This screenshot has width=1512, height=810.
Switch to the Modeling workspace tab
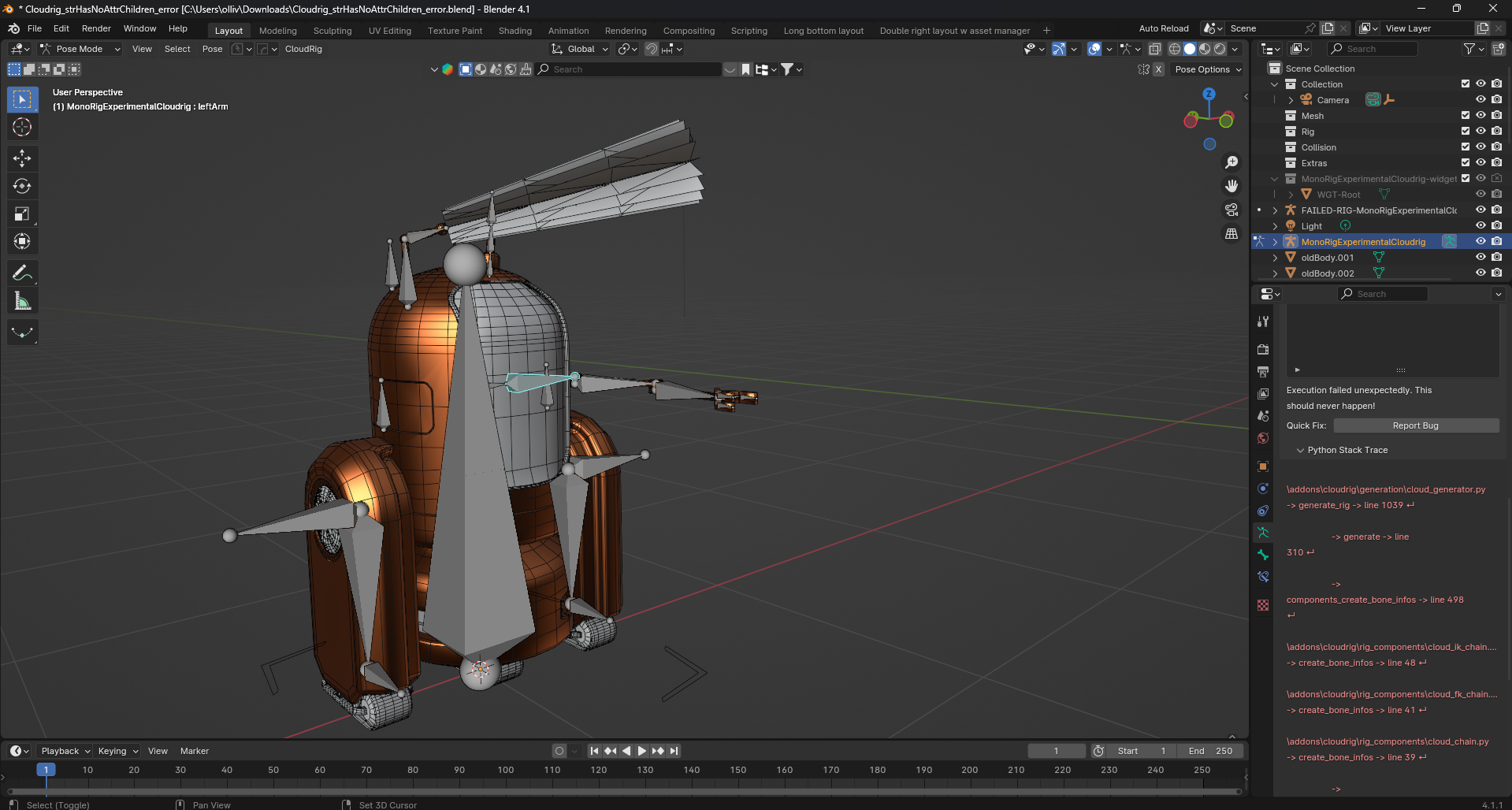[x=278, y=31]
